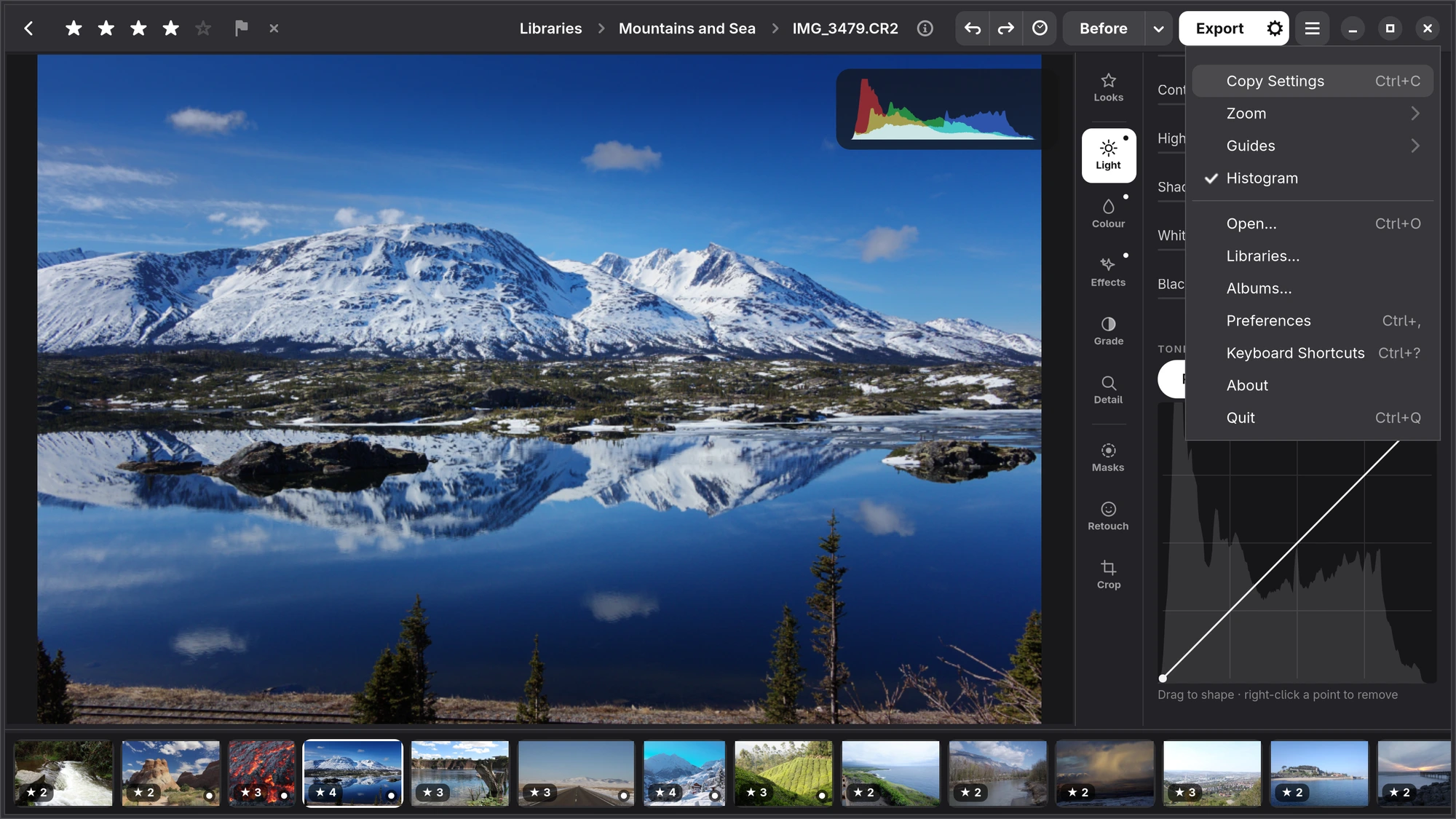Close the hamburger main menu
This screenshot has width=1456, height=819.
point(1312,28)
